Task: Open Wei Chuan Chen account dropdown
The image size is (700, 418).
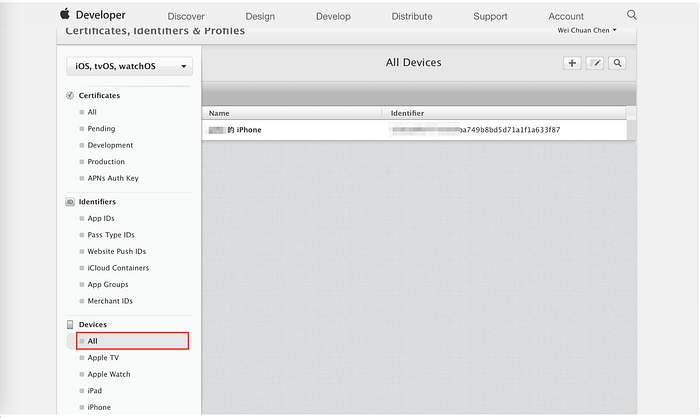Action: click(x=587, y=30)
